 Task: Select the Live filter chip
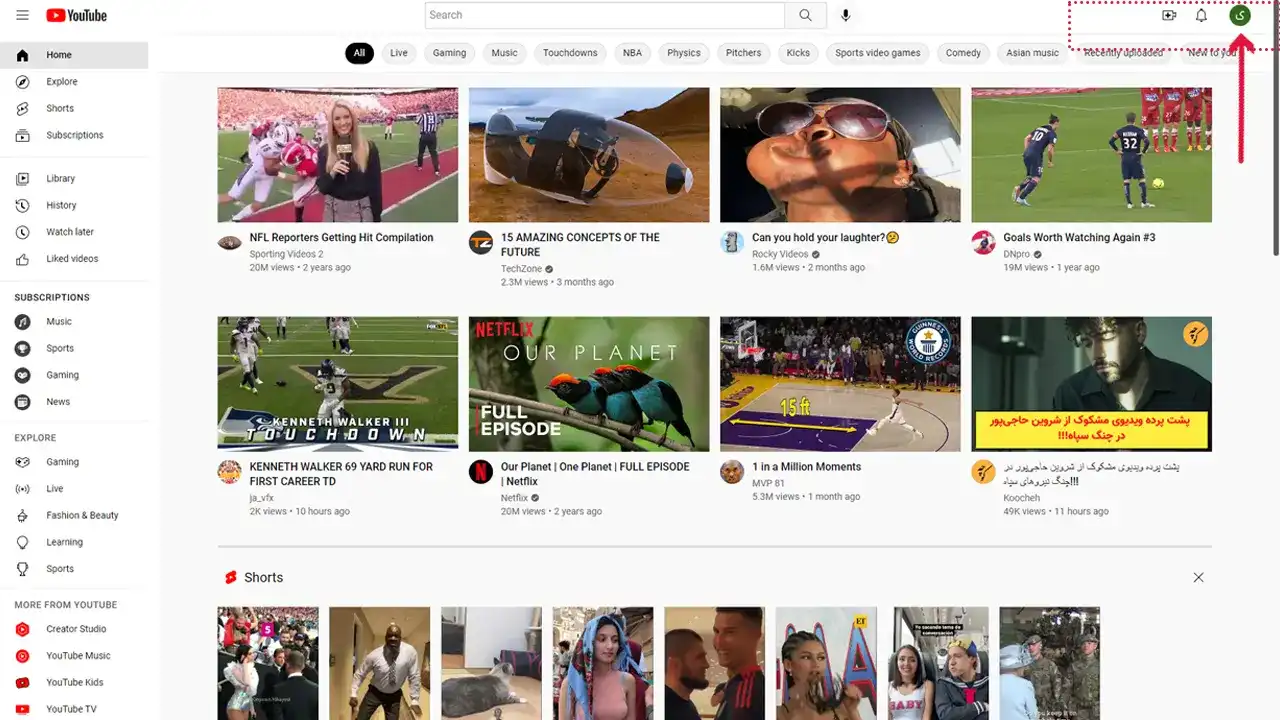pos(399,53)
